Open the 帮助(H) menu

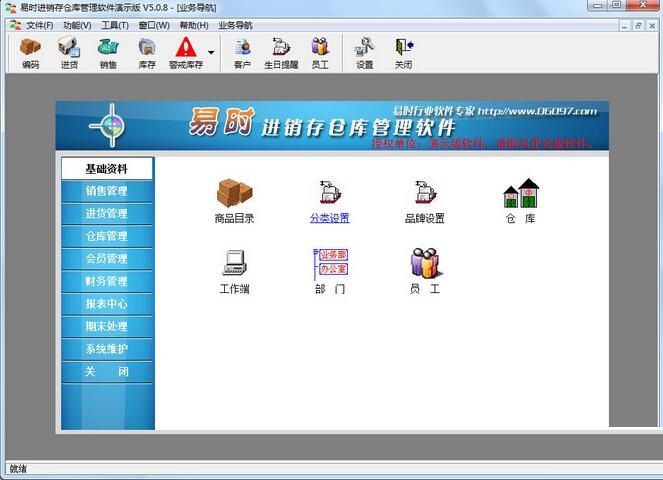pyautogui.click(x=194, y=25)
